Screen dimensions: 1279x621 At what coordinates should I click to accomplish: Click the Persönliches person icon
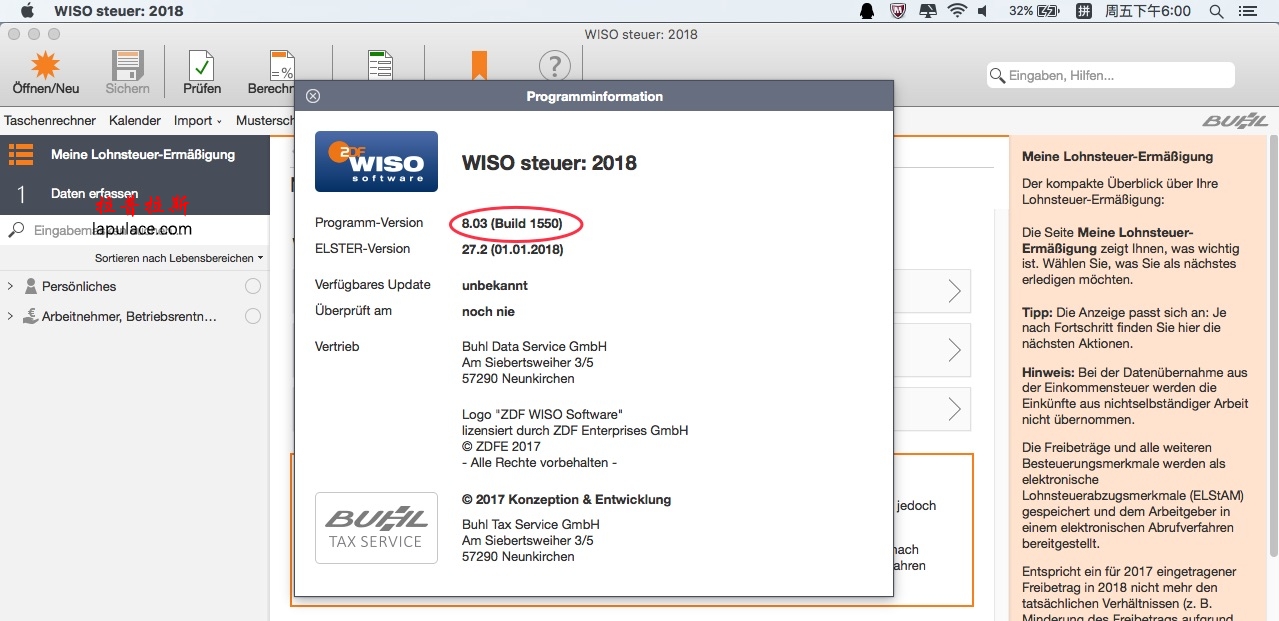(x=31, y=286)
